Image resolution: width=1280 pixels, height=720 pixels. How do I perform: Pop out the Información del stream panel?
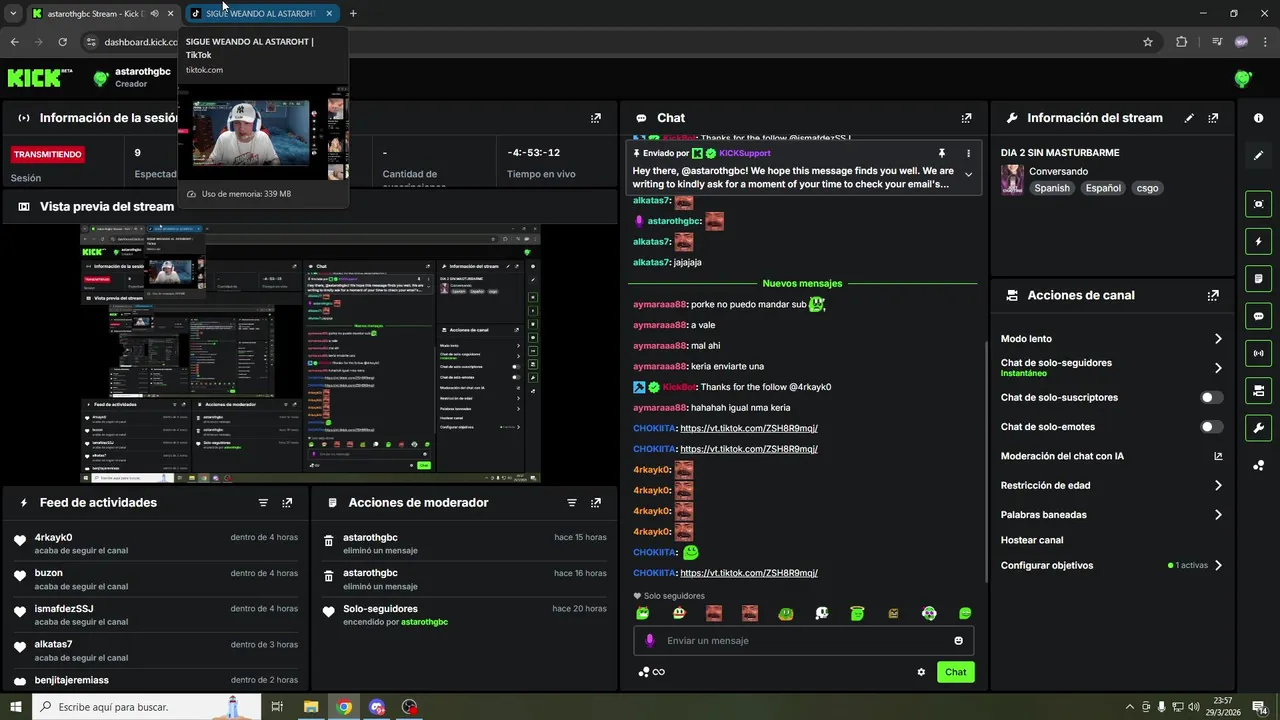pyautogui.click(x=1213, y=118)
